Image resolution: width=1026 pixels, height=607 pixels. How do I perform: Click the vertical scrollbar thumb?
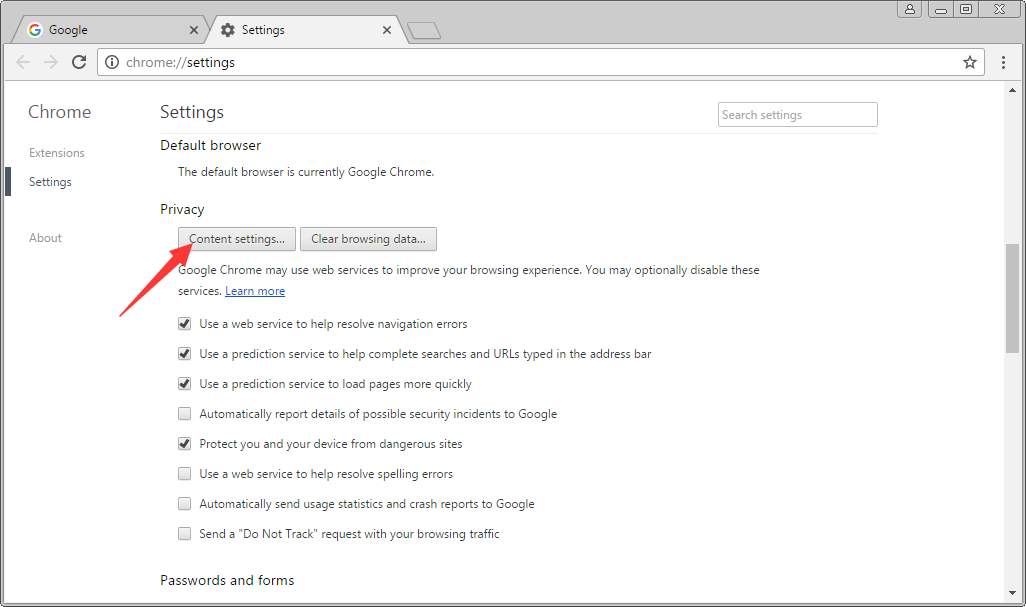coord(1012,298)
